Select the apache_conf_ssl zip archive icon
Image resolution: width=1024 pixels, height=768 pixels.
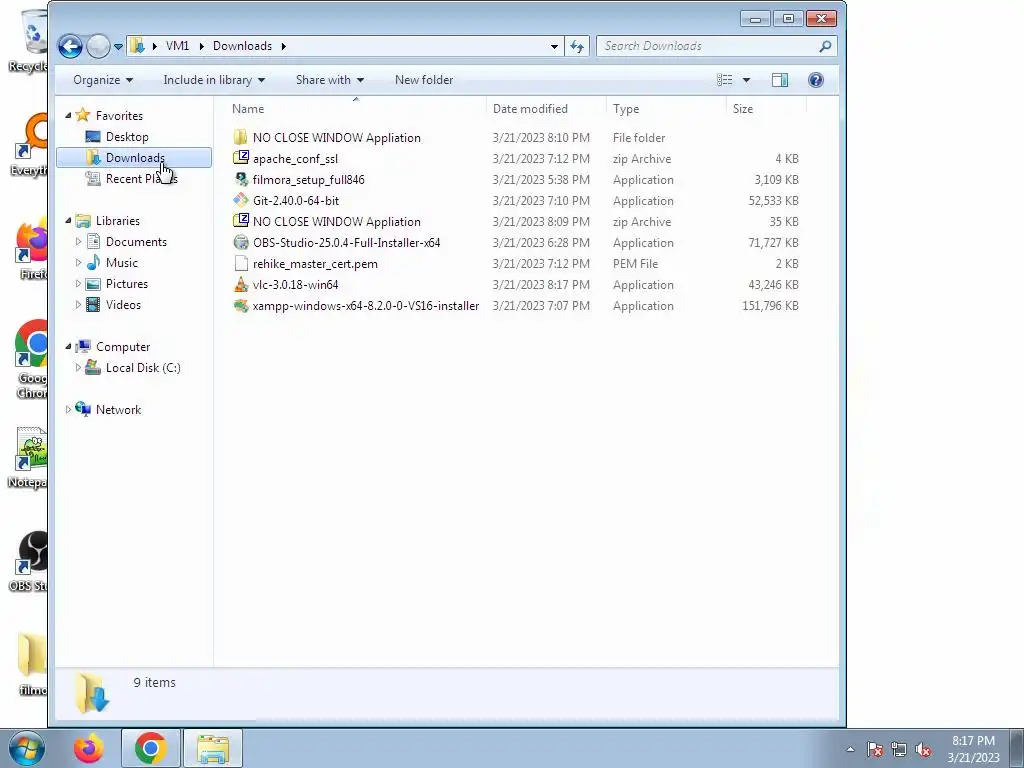click(x=241, y=158)
